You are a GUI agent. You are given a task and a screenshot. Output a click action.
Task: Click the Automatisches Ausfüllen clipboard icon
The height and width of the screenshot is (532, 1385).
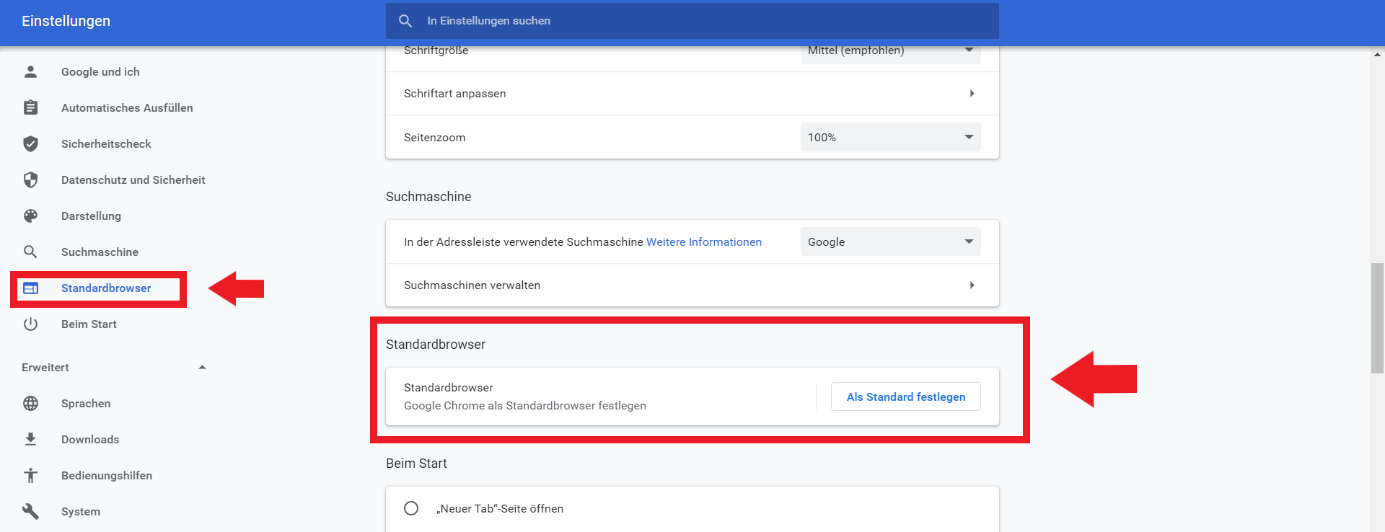point(30,108)
